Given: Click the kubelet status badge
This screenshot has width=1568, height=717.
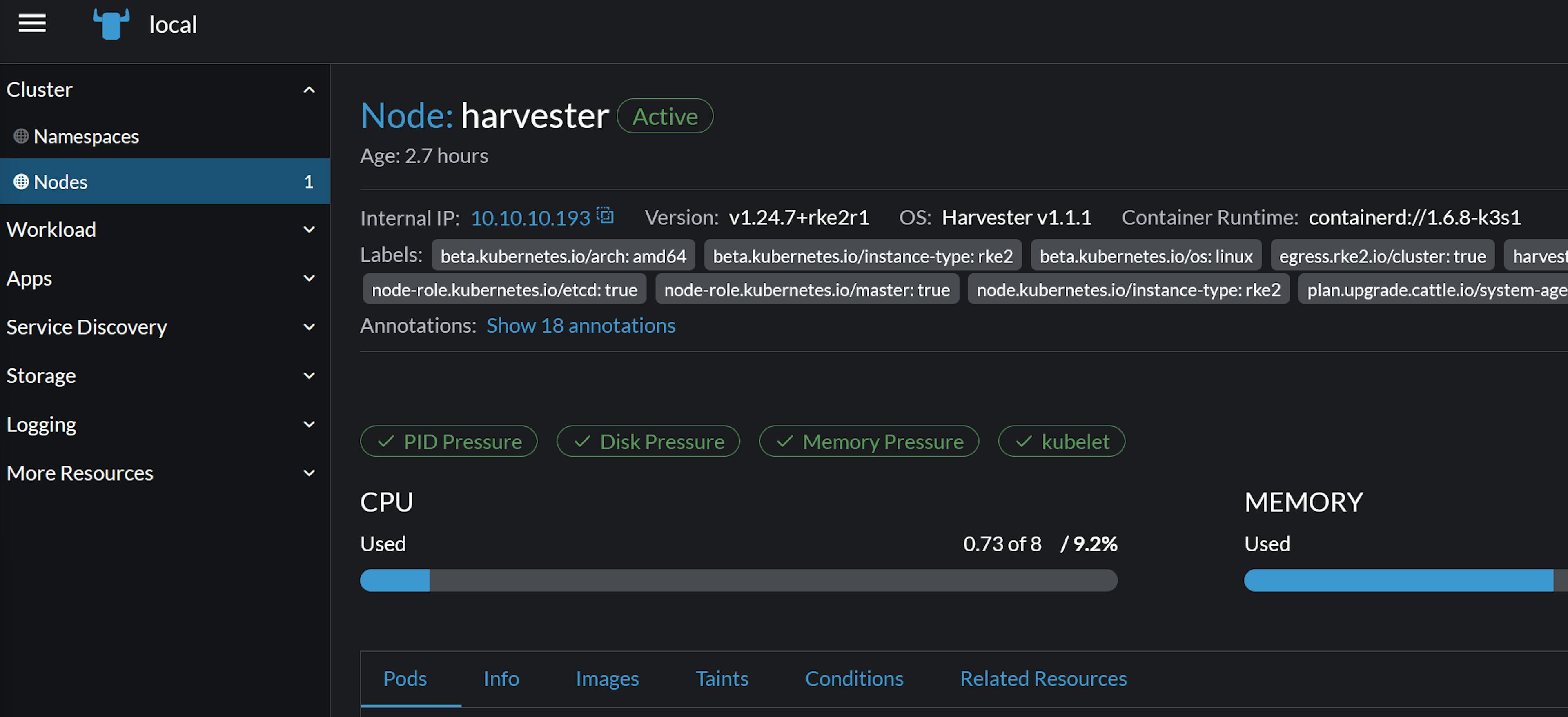Looking at the screenshot, I should point(1062,442).
